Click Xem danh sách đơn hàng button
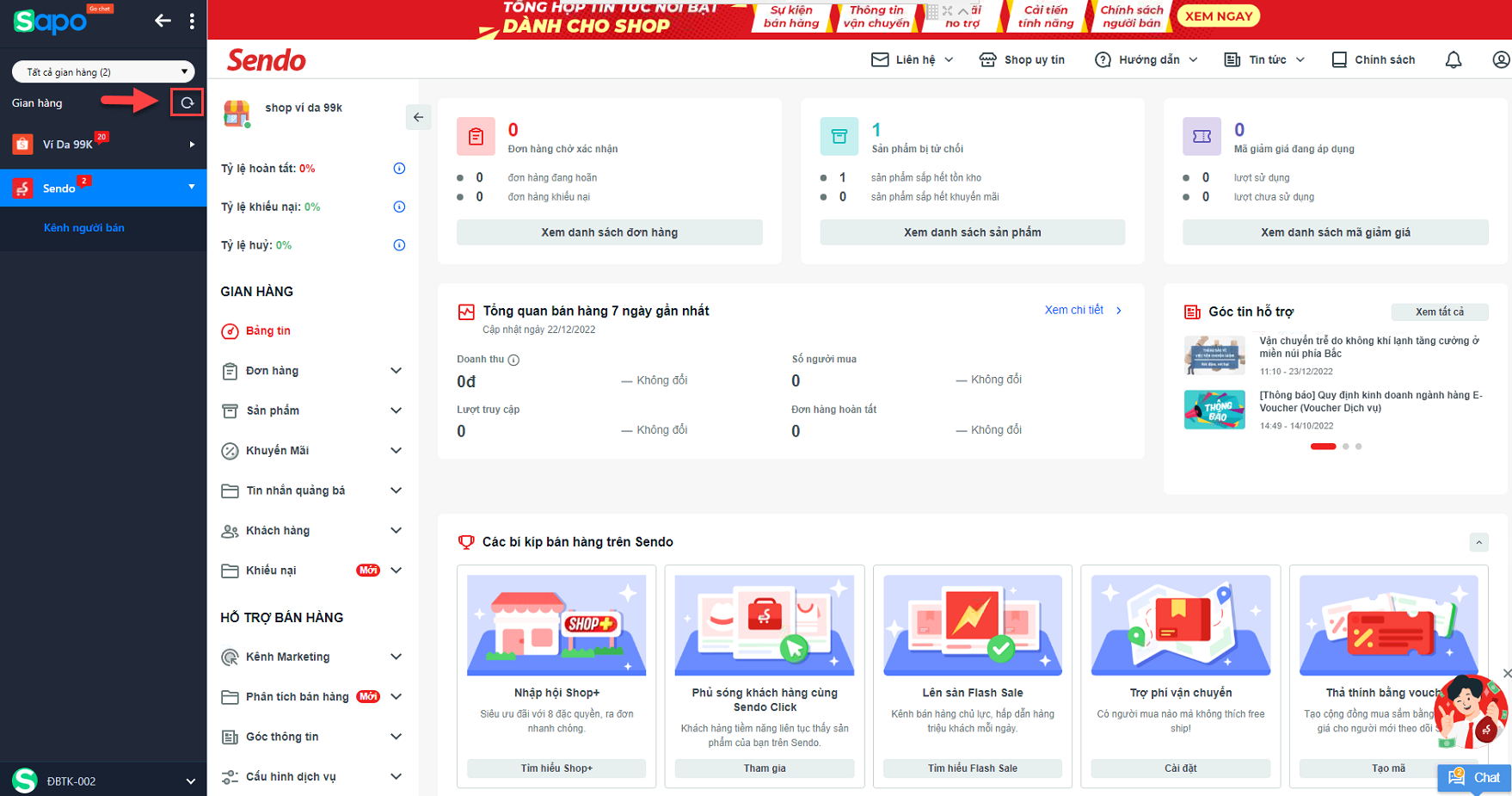Viewport: 1512px width, 796px height. [x=609, y=232]
